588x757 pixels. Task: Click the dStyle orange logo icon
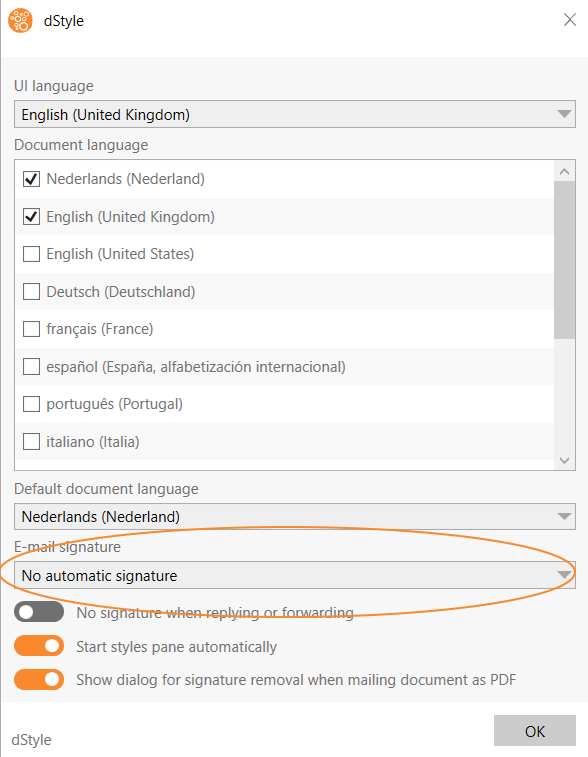pyautogui.click(x=20, y=21)
